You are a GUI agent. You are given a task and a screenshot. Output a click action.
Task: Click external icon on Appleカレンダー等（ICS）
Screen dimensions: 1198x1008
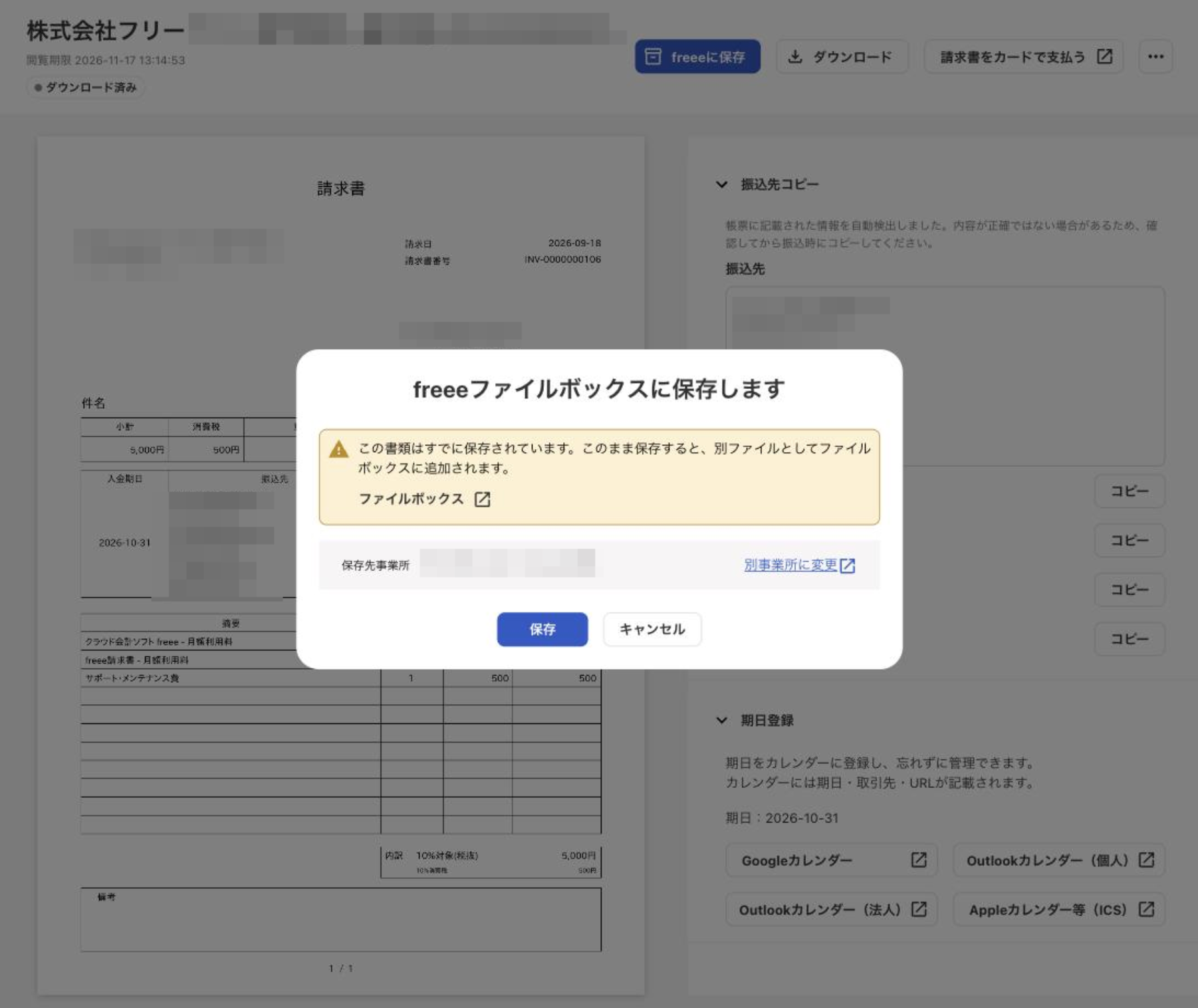1146,910
